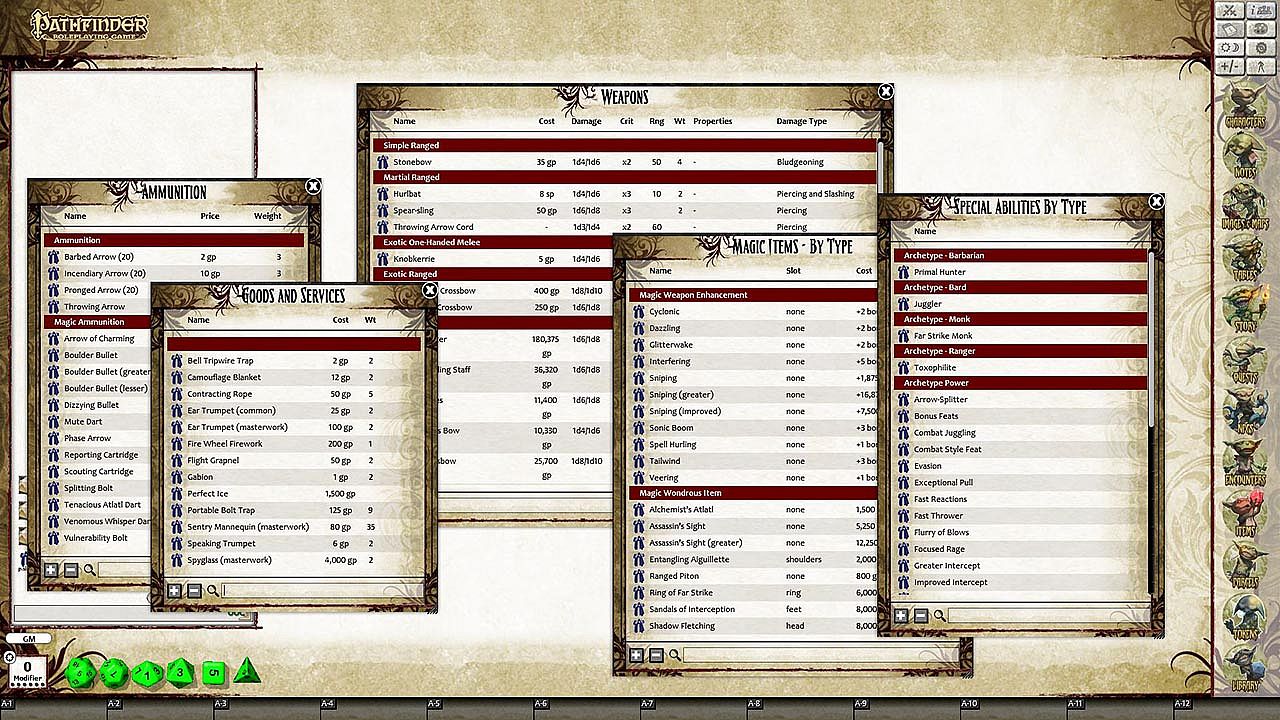Open the Characters sidebar section
This screenshot has width=1280, height=720.
point(1245,107)
